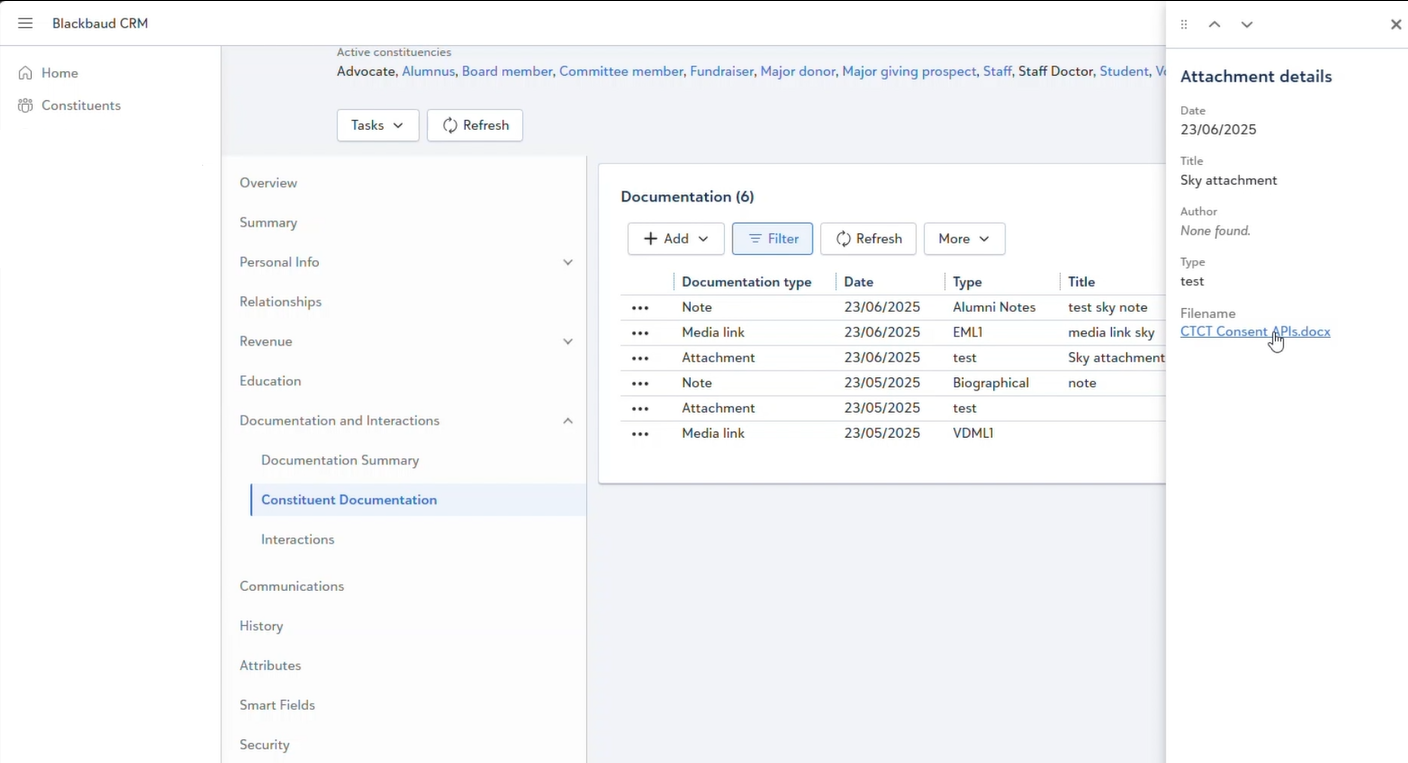Screen dimensions: 1408x763
Task: Open the hamburger navigation menu
Action: click(x=25, y=23)
